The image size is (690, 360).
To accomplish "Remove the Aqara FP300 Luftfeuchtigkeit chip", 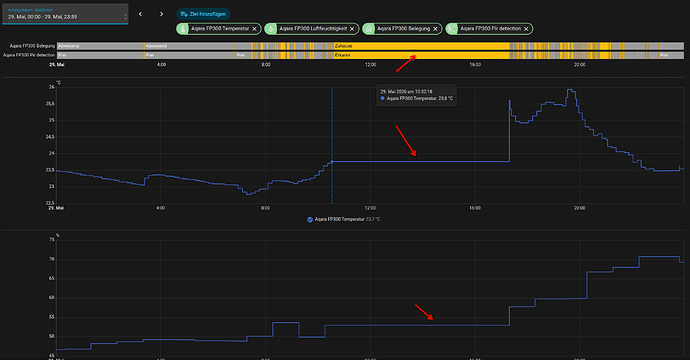I will coord(352,29).
